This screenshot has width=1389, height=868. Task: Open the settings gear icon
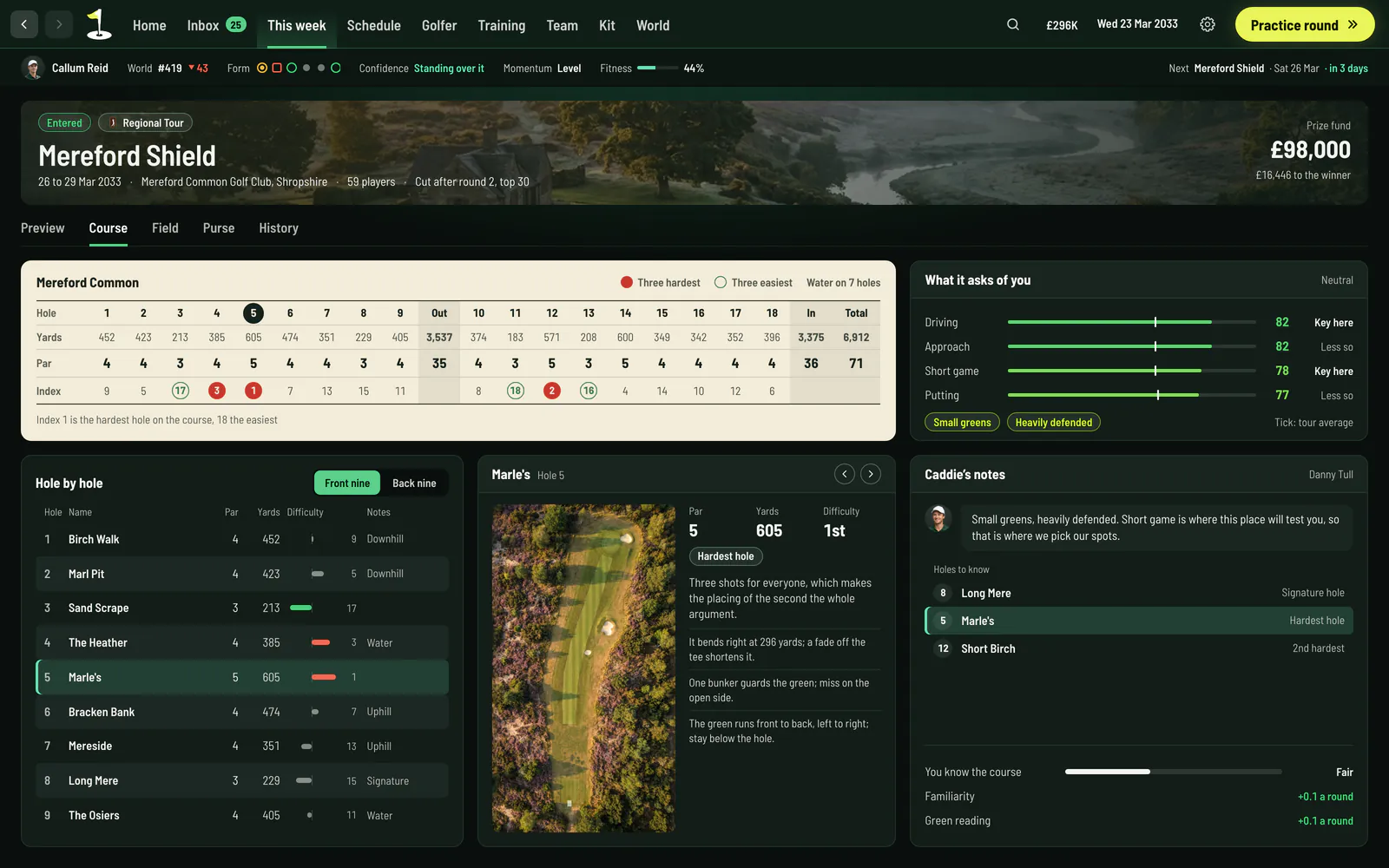(1208, 24)
